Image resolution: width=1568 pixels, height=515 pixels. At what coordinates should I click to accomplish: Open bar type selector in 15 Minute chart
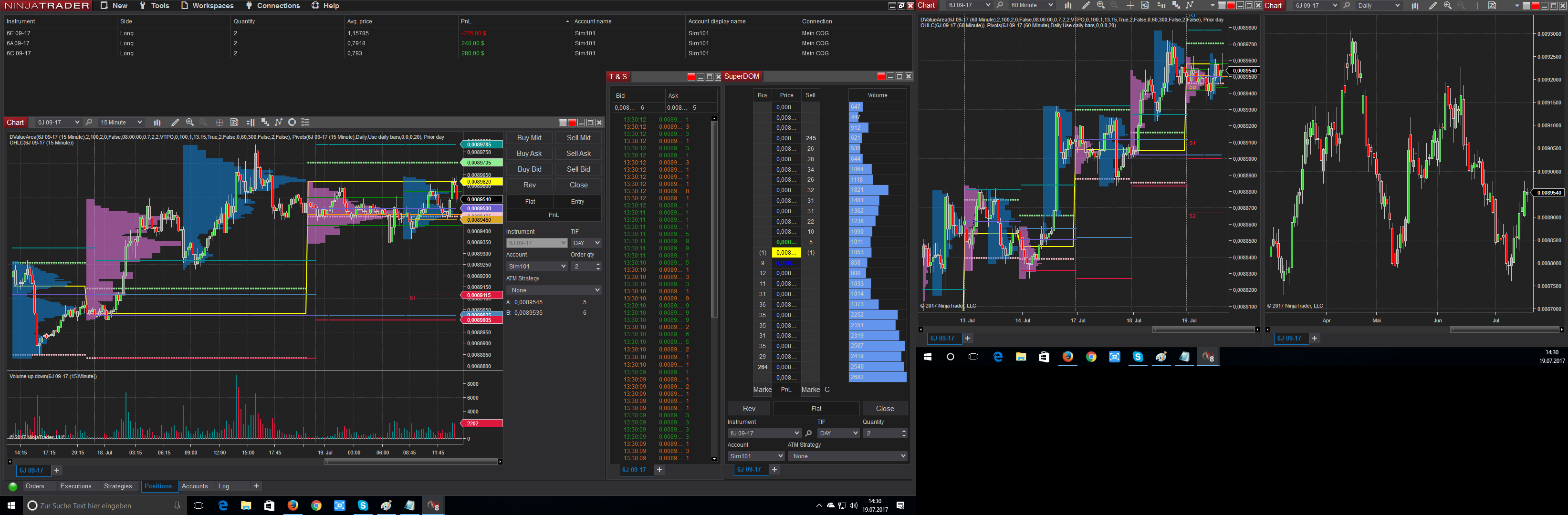[157, 122]
